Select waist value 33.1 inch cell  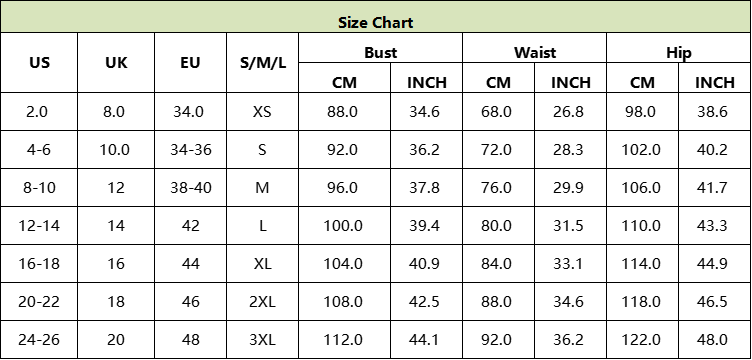[x=570, y=263]
